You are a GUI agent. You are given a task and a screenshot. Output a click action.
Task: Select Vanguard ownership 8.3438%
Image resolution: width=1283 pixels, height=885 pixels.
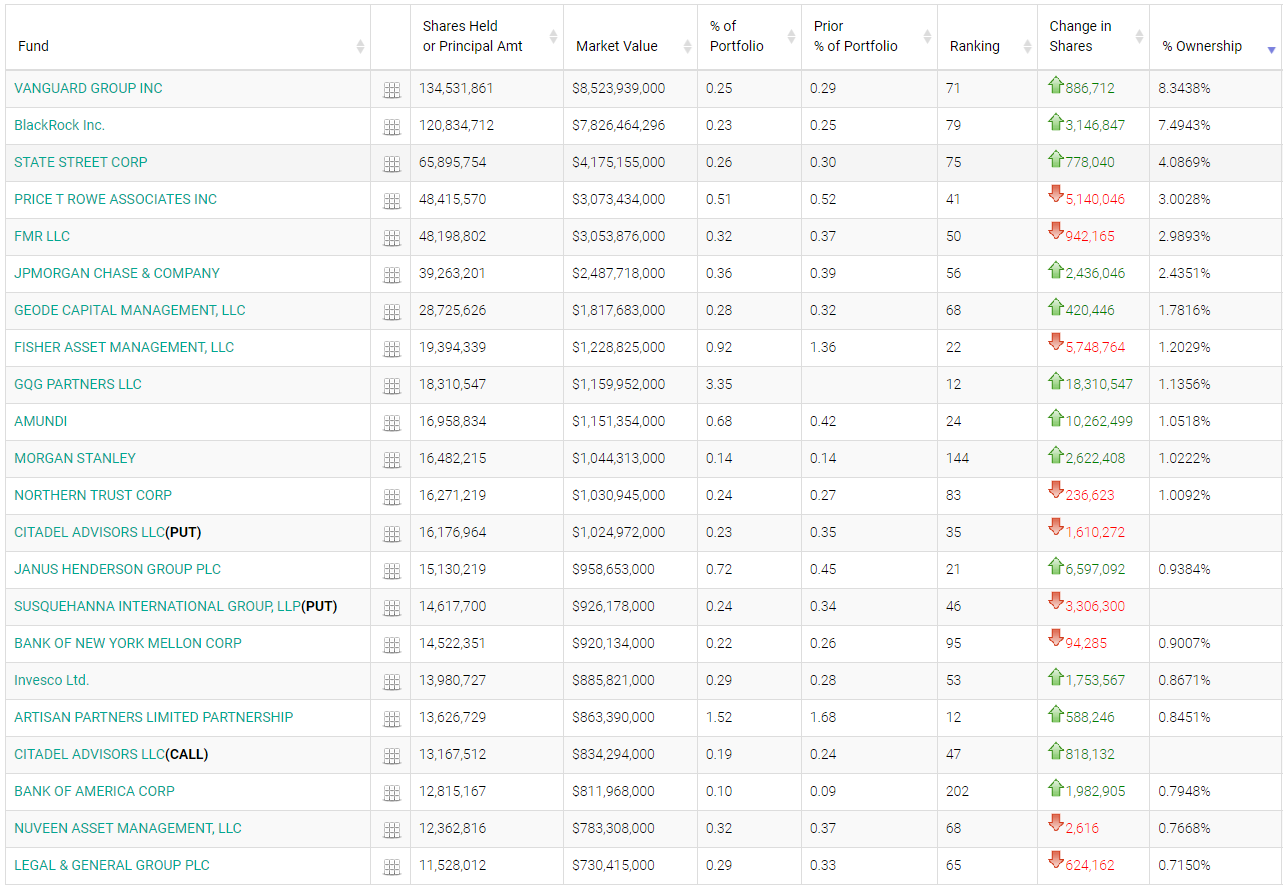[x=1184, y=88]
